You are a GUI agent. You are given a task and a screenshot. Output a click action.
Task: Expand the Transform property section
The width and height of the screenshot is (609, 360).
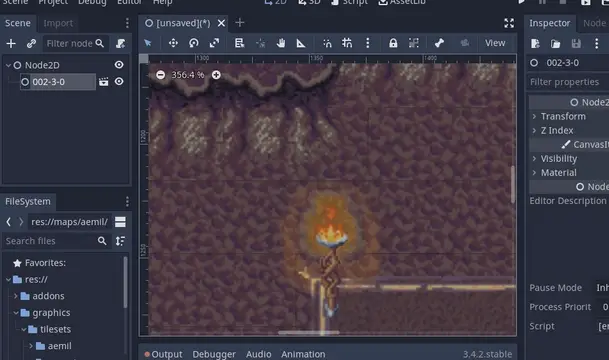pyautogui.click(x=534, y=116)
